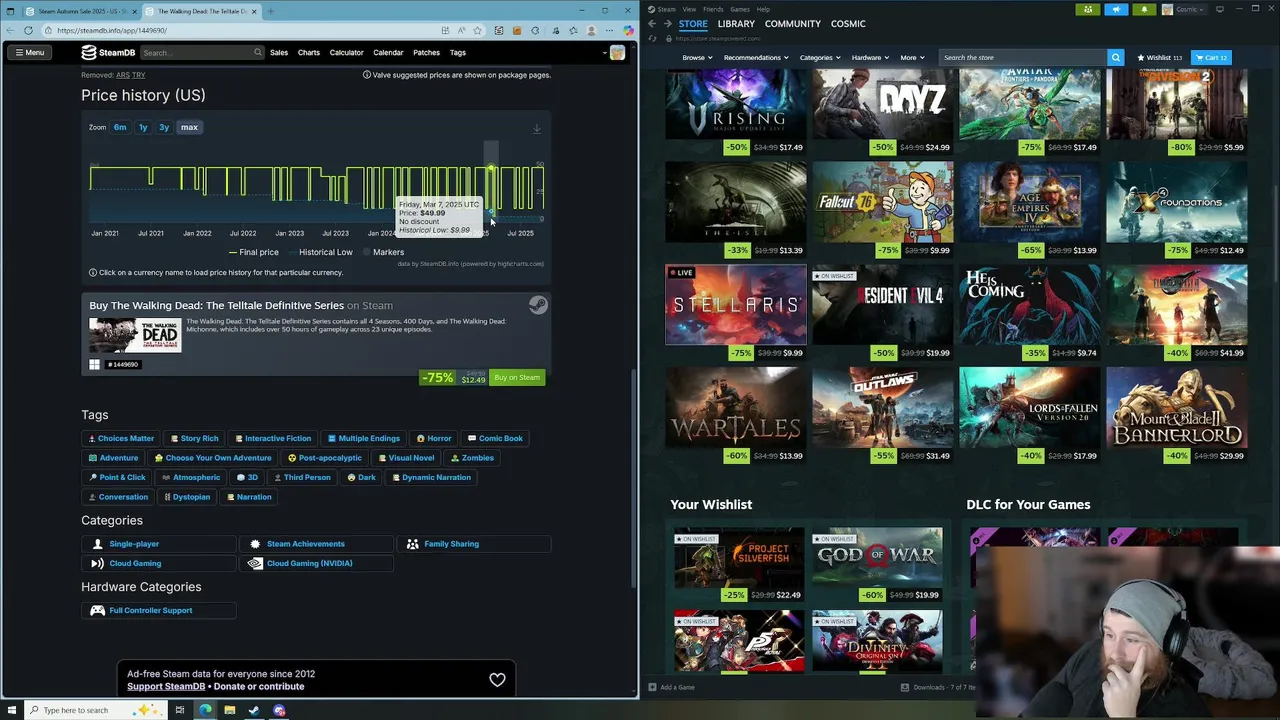Click blue announcements megaphone icon in Steam
This screenshot has width=1280, height=720.
click(x=1116, y=9)
